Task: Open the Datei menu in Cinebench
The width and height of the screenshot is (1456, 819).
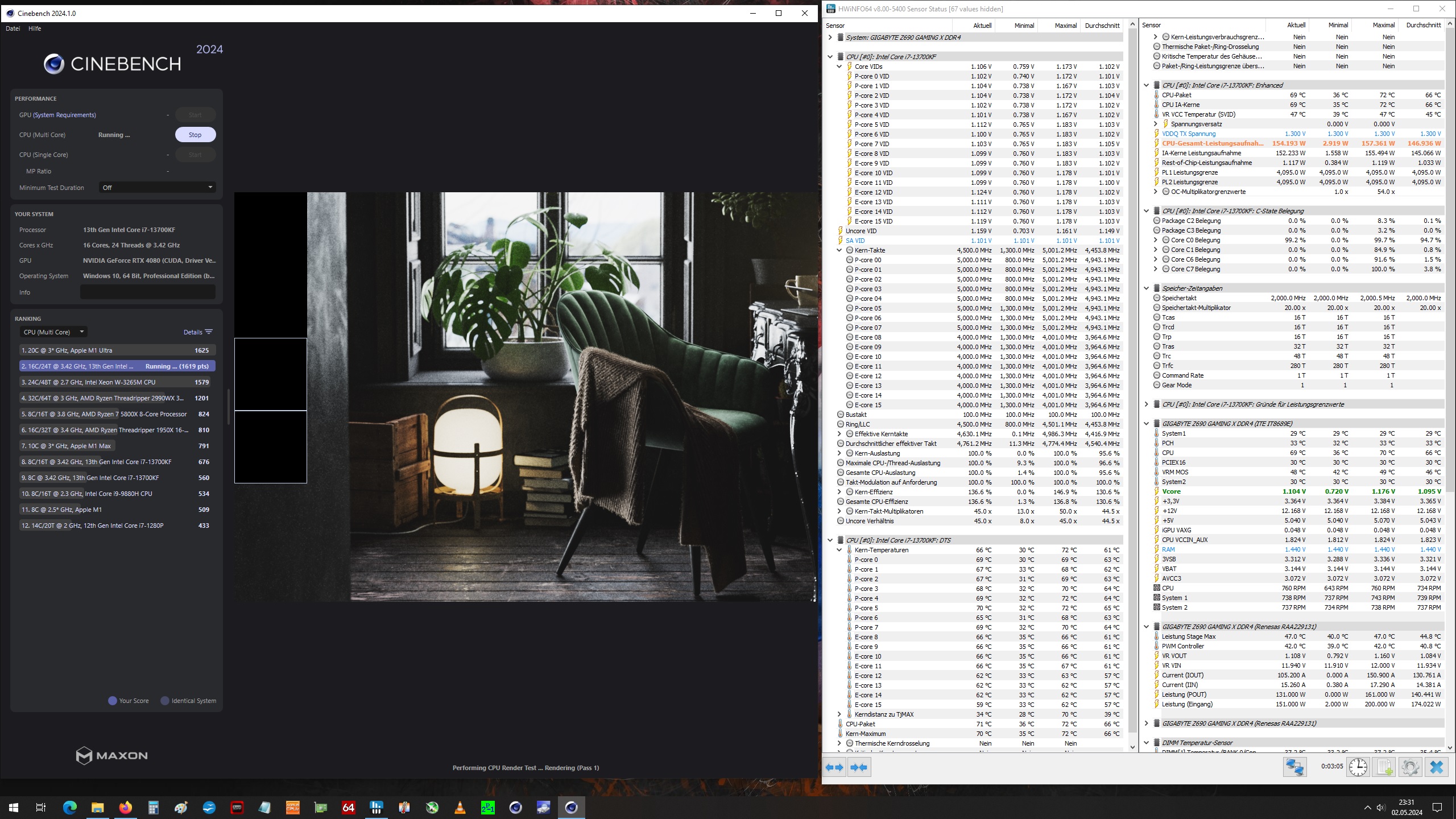Action: 12,28
